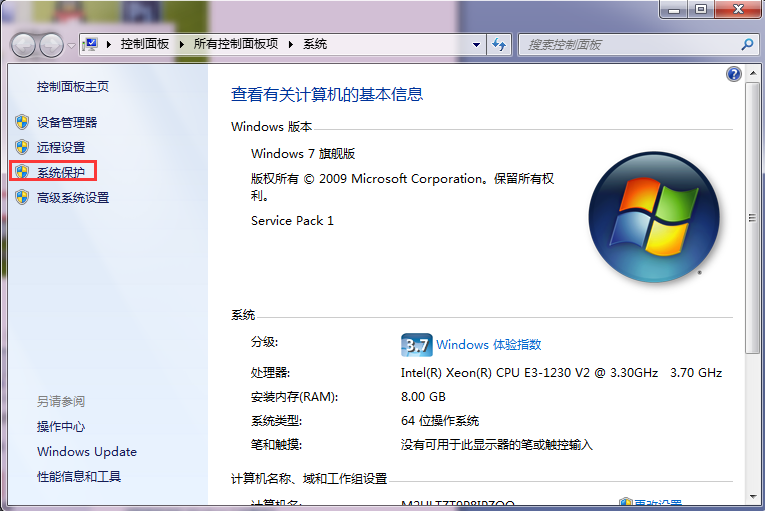Image resolution: width=765 pixels, height=511 pixels.
Task: Open 高级系统设置 link
Action: point(73,198)
